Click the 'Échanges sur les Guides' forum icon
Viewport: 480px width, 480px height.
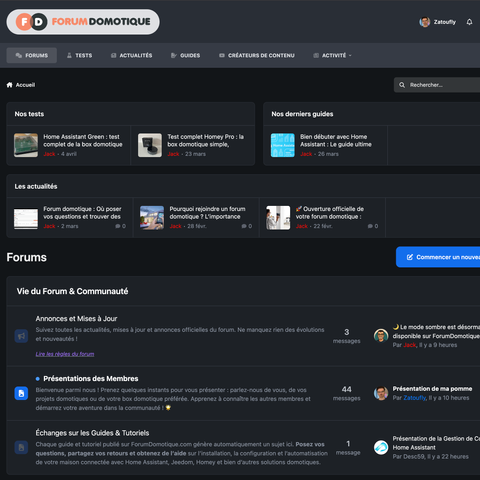[x=21, y=447]
